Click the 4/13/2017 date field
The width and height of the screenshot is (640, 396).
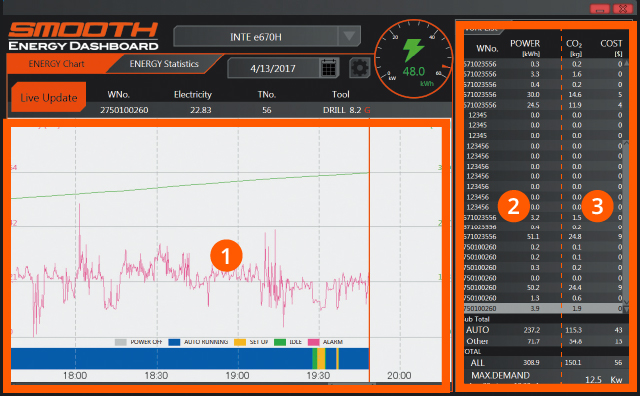[x=273, y=68]
